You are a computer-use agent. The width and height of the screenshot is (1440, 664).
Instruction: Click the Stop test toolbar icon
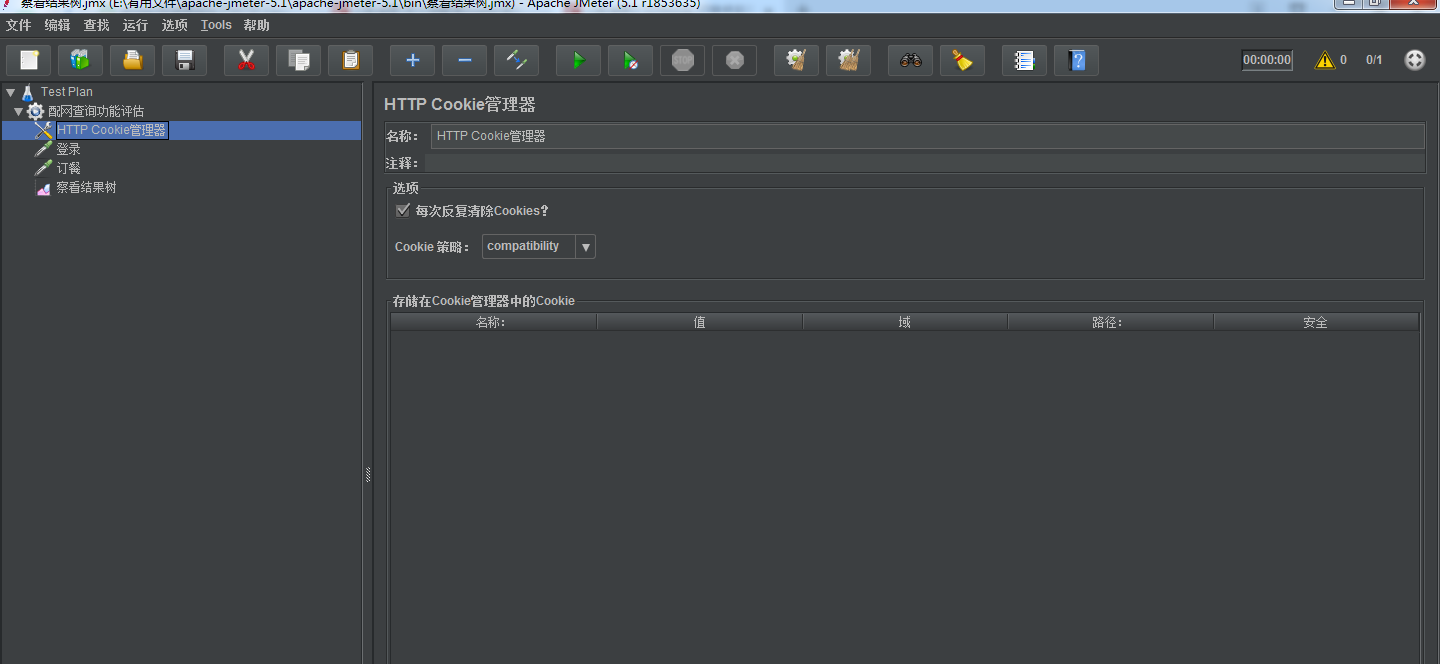[682, 60]
